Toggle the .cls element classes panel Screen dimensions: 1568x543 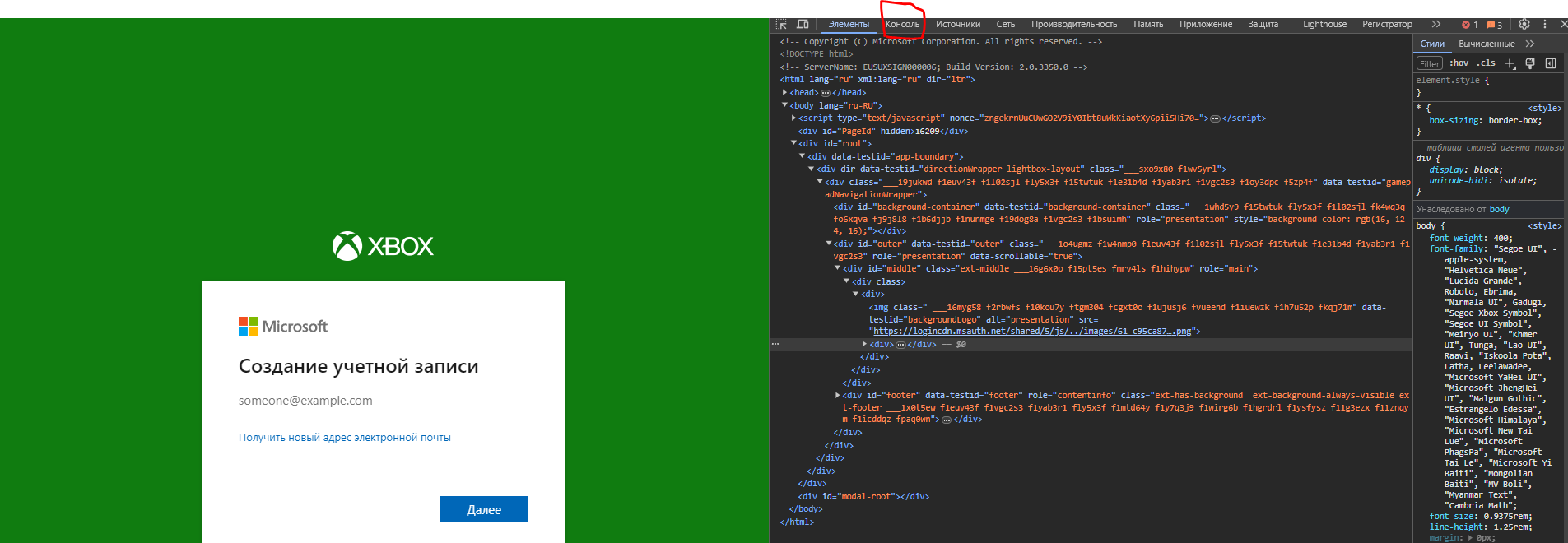[x=1486, y=63]
